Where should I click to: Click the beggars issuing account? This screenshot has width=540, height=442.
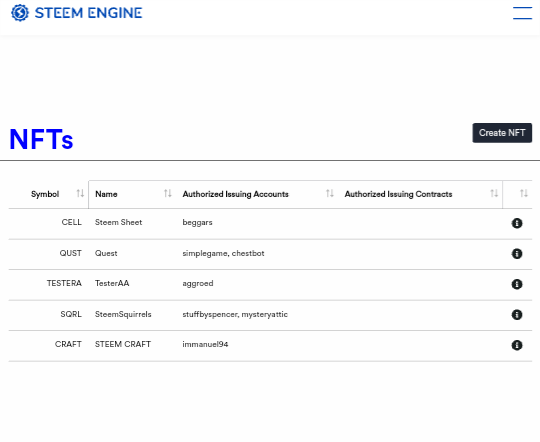coord(197,223)
